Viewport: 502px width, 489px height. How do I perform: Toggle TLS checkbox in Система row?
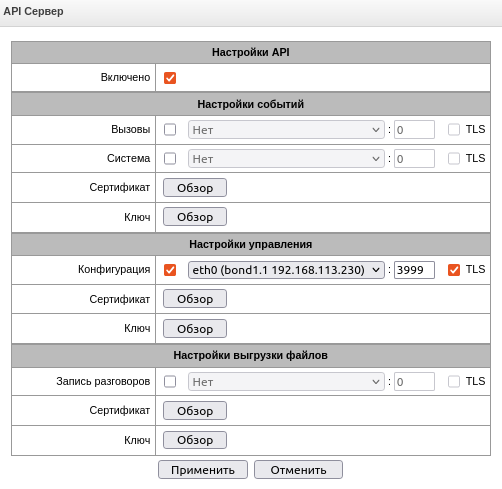click(454, 159)
